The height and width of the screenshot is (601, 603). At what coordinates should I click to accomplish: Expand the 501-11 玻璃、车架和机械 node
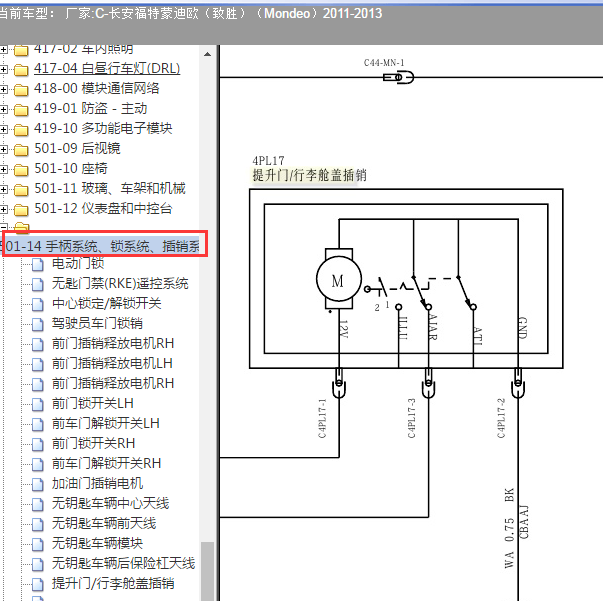[3, 190]
